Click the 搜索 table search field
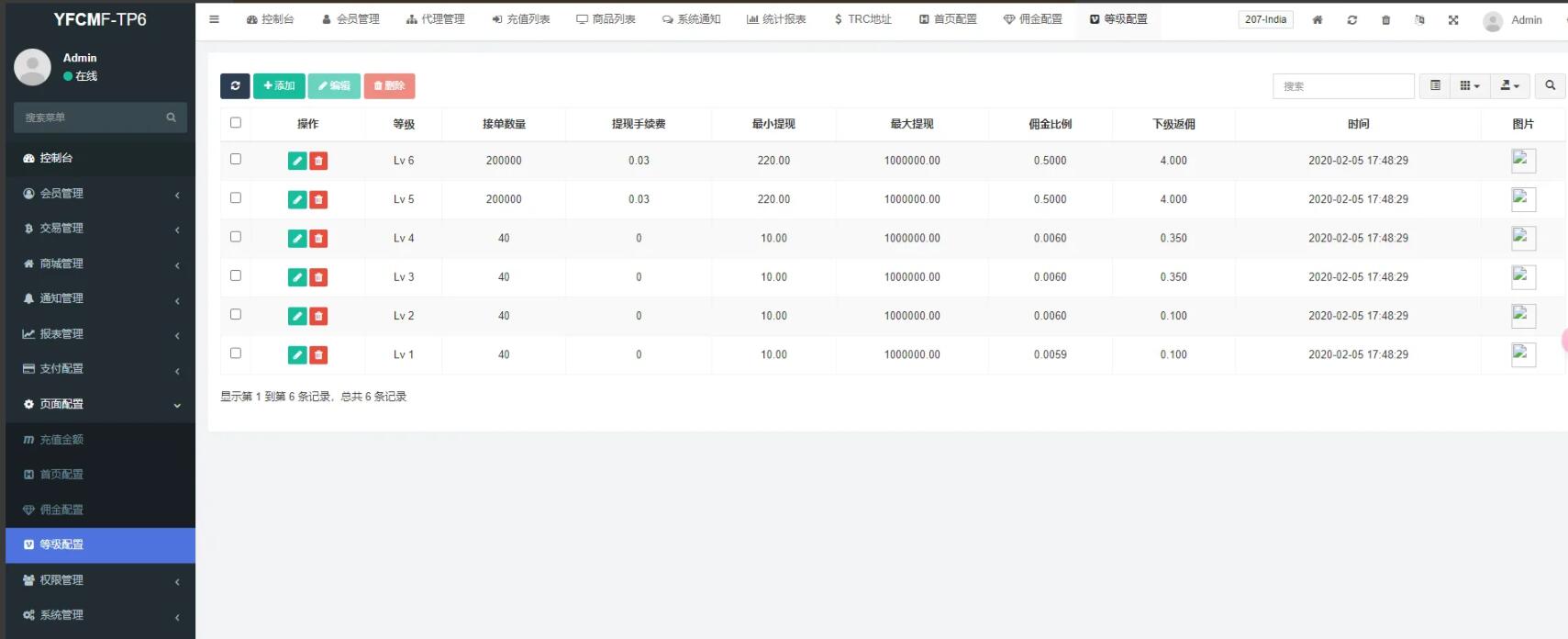This screenshot has height=639, width=1568. [1343, 86]
